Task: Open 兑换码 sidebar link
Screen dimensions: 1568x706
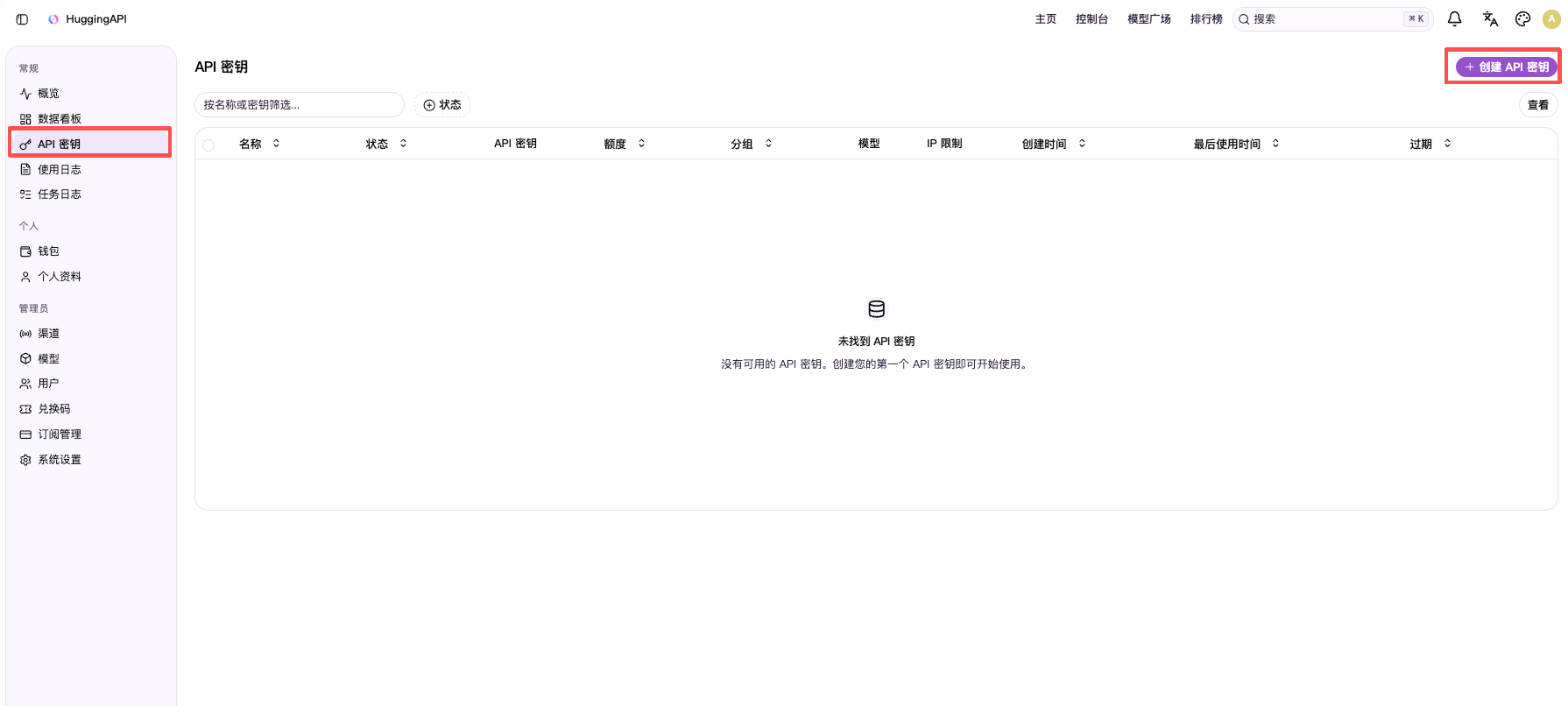Action: coord(91,409)
